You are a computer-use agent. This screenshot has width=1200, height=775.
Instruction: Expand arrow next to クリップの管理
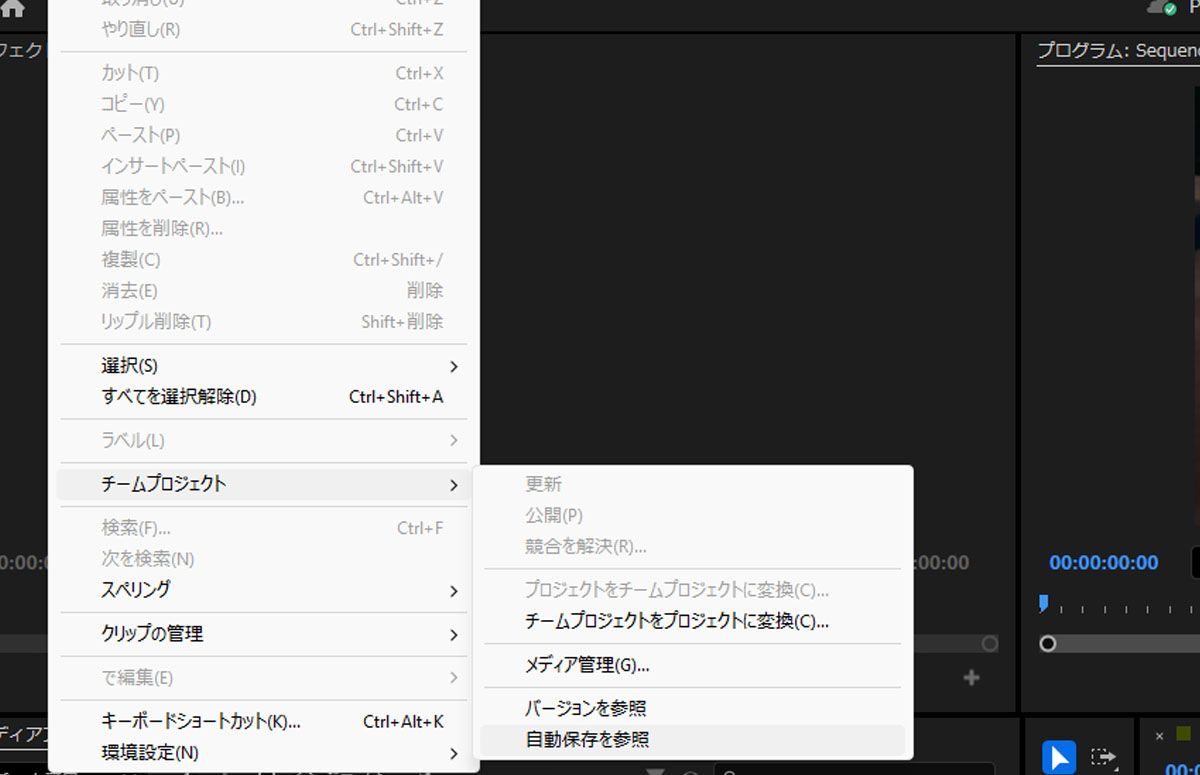453,635
